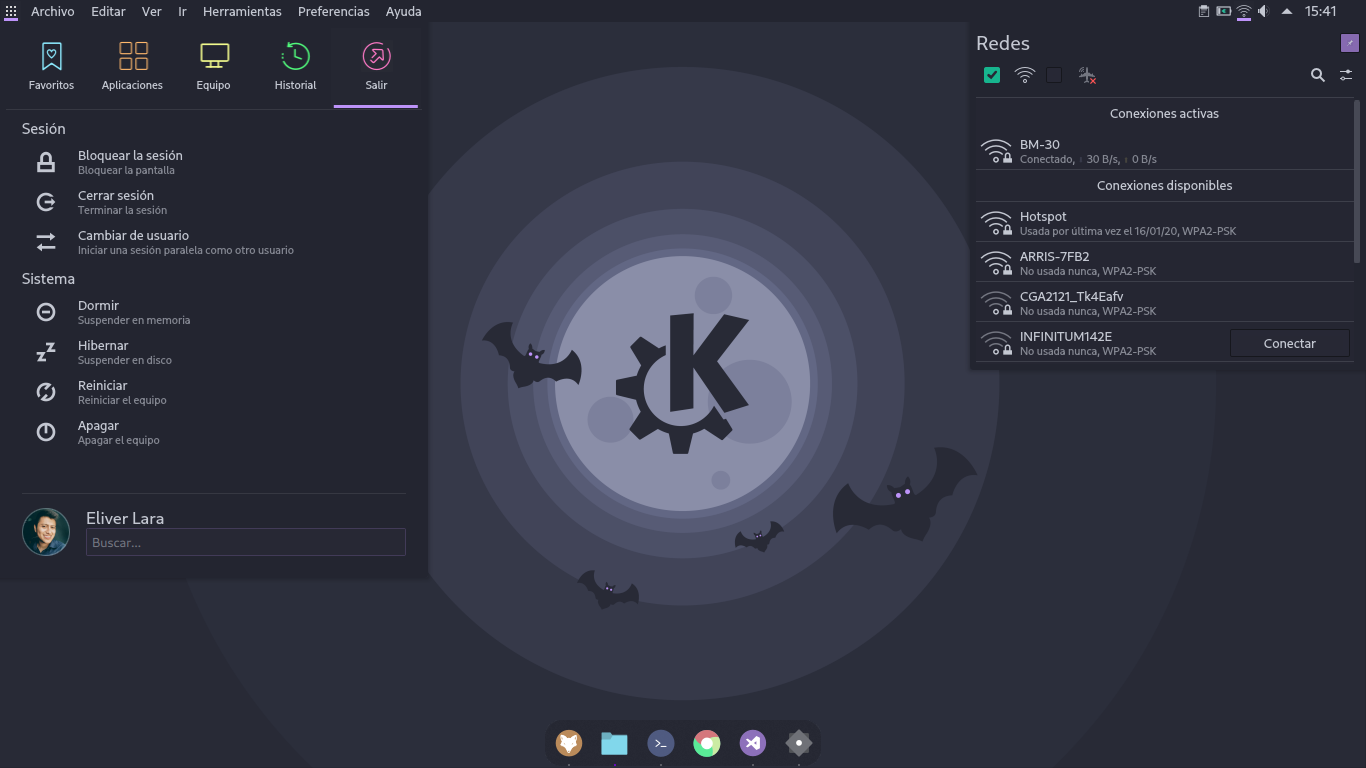The height and width of the screenshot is (768, 1366).
Task: Select the Hotspot network
Action: point(1164,223)
